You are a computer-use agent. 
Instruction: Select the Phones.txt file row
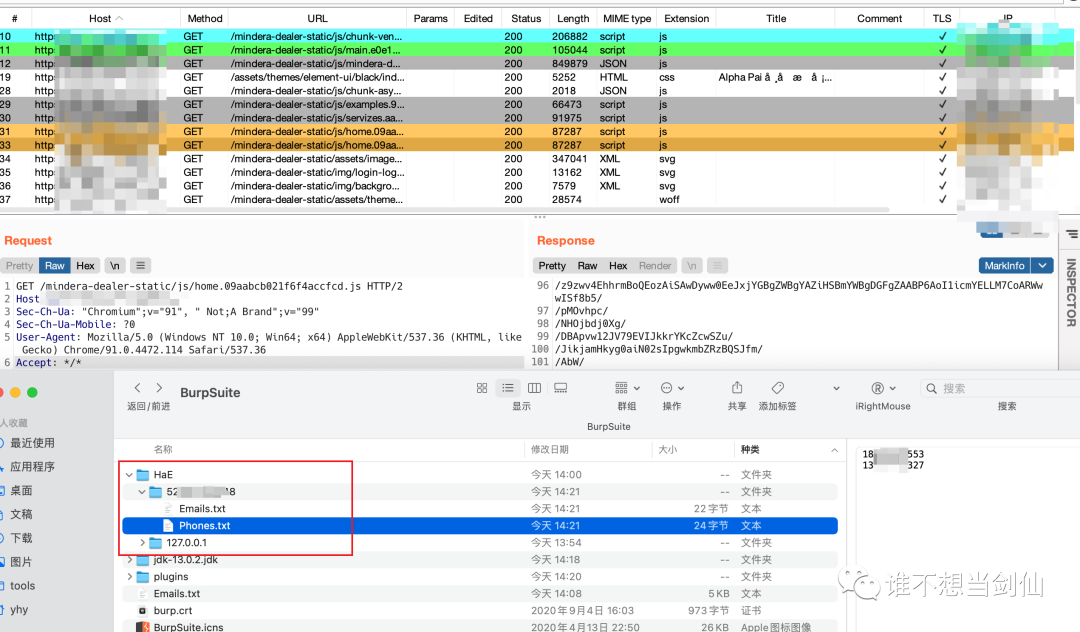click(x=479, y=525)
